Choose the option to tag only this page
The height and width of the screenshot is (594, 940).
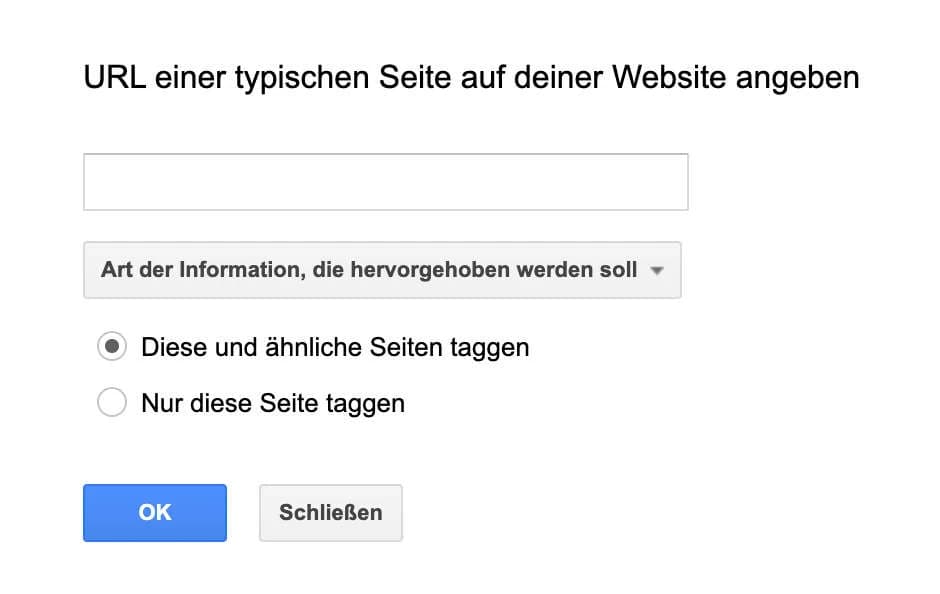click(112, 404)
